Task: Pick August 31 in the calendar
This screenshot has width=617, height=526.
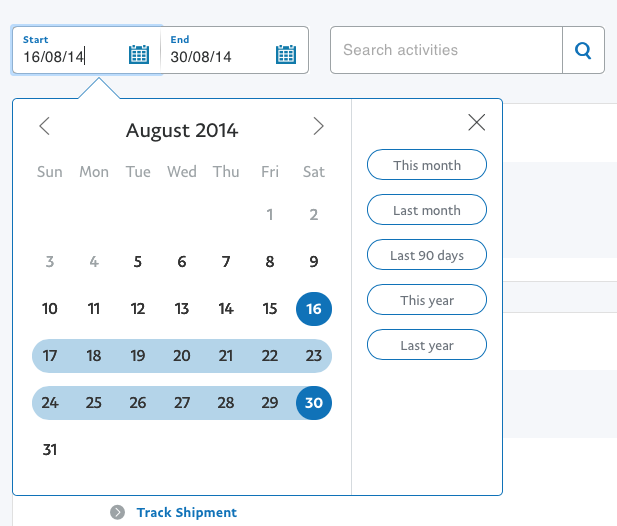Action: pos(50,450)
